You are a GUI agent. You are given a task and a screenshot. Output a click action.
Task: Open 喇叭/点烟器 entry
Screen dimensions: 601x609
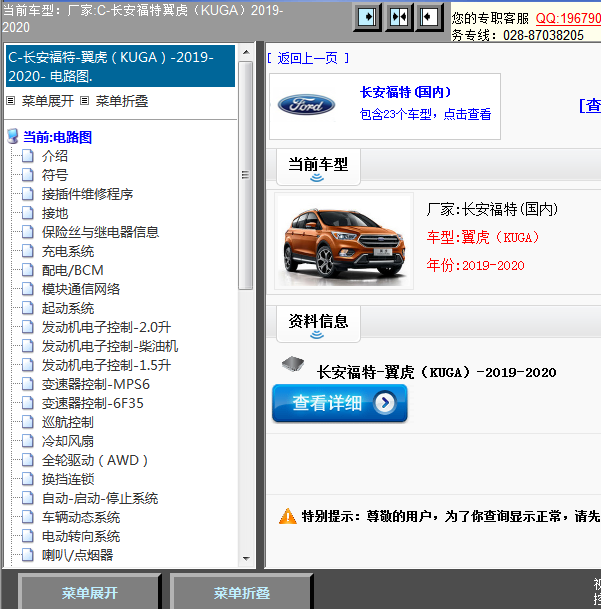click(x=77, y=555)
